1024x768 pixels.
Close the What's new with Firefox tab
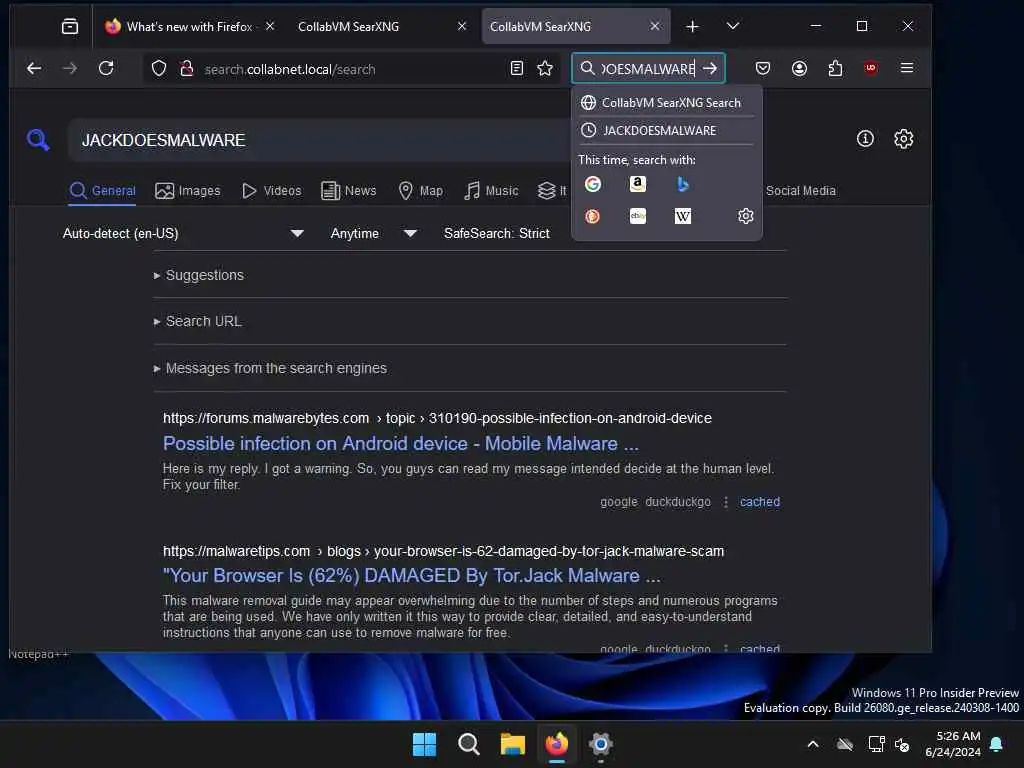coord(270,26)
